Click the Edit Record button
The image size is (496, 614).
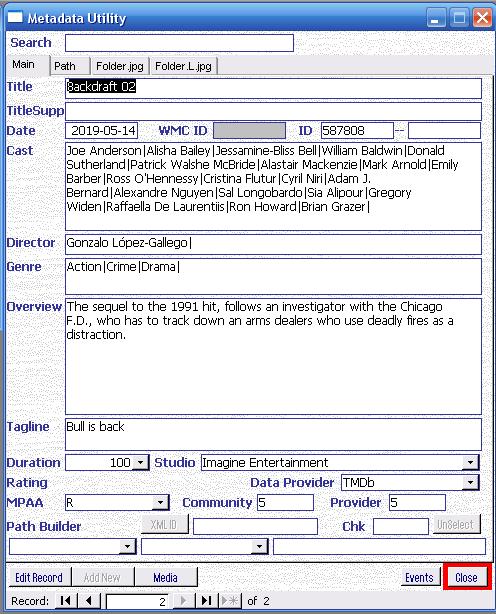click(39, 578)
